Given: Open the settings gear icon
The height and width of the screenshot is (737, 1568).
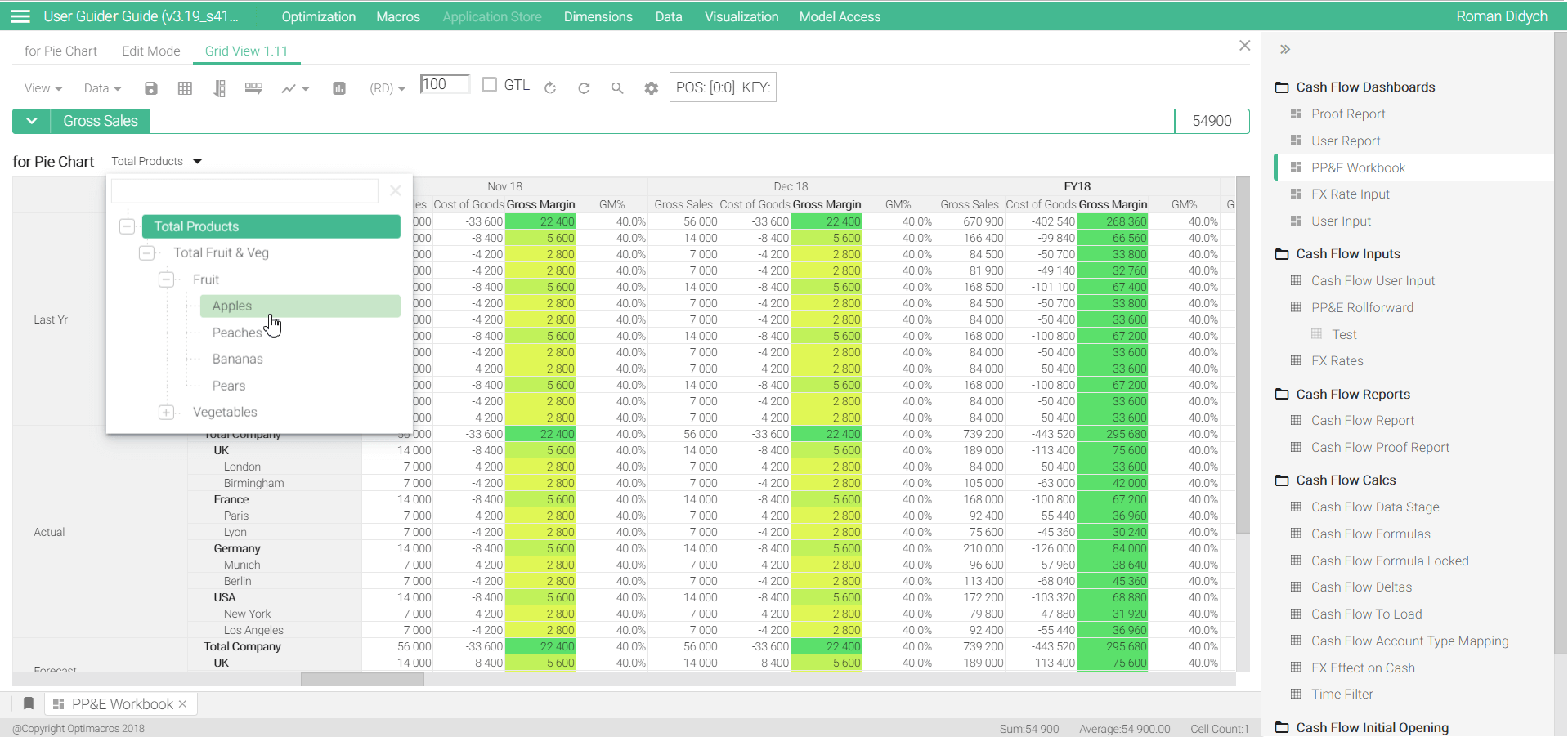Looking at the screenshot, I should (x=651, y=88).
